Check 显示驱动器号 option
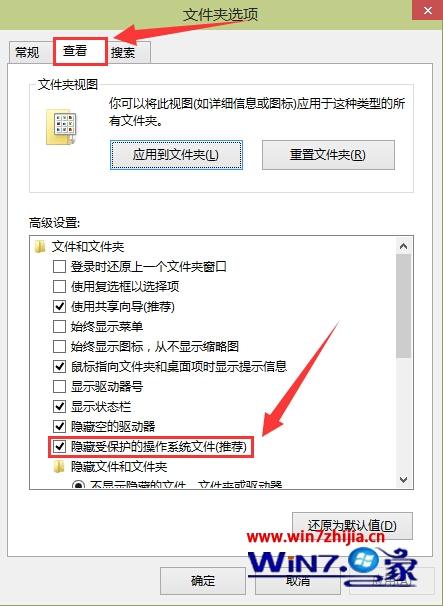Viewport: 443px width, 606px height. pyautogui.click(x=59, y=386)
